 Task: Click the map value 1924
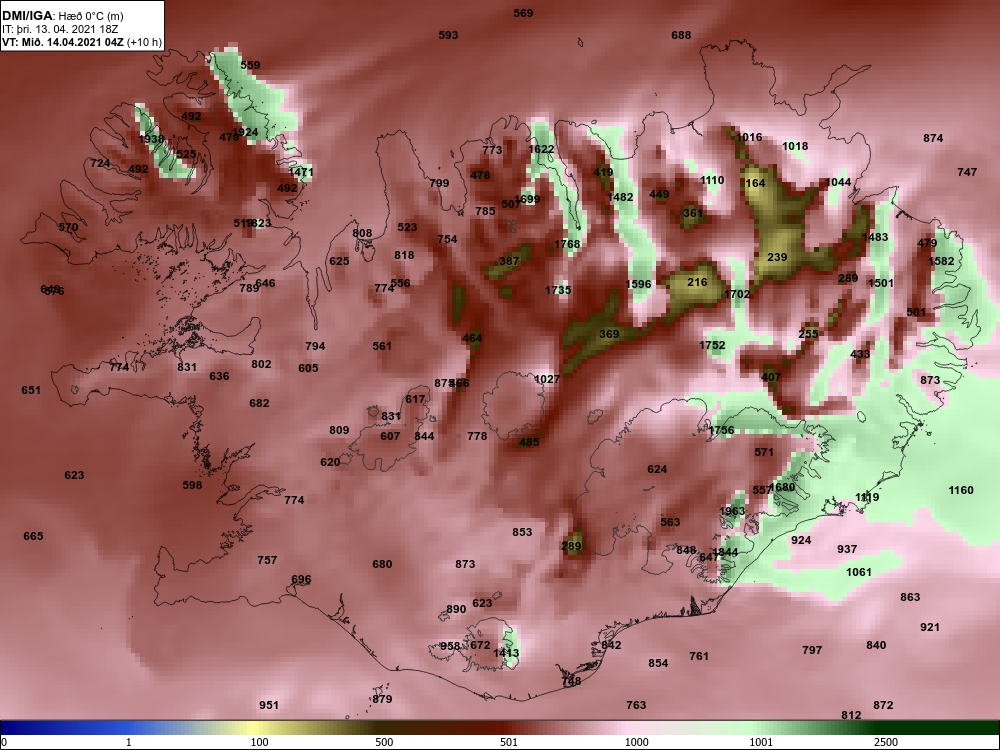[x=245, y=133]
